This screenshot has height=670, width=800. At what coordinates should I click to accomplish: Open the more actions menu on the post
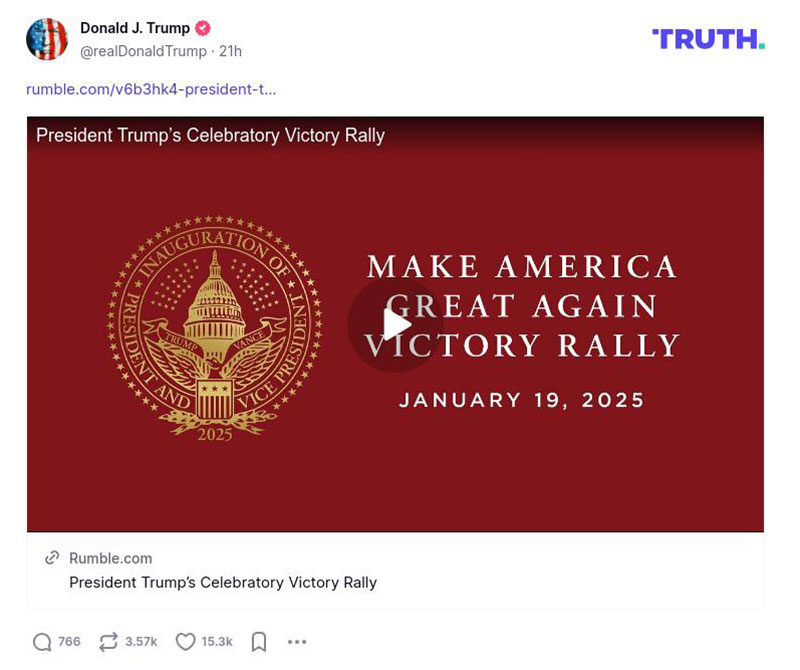click(x=296, y=641)
